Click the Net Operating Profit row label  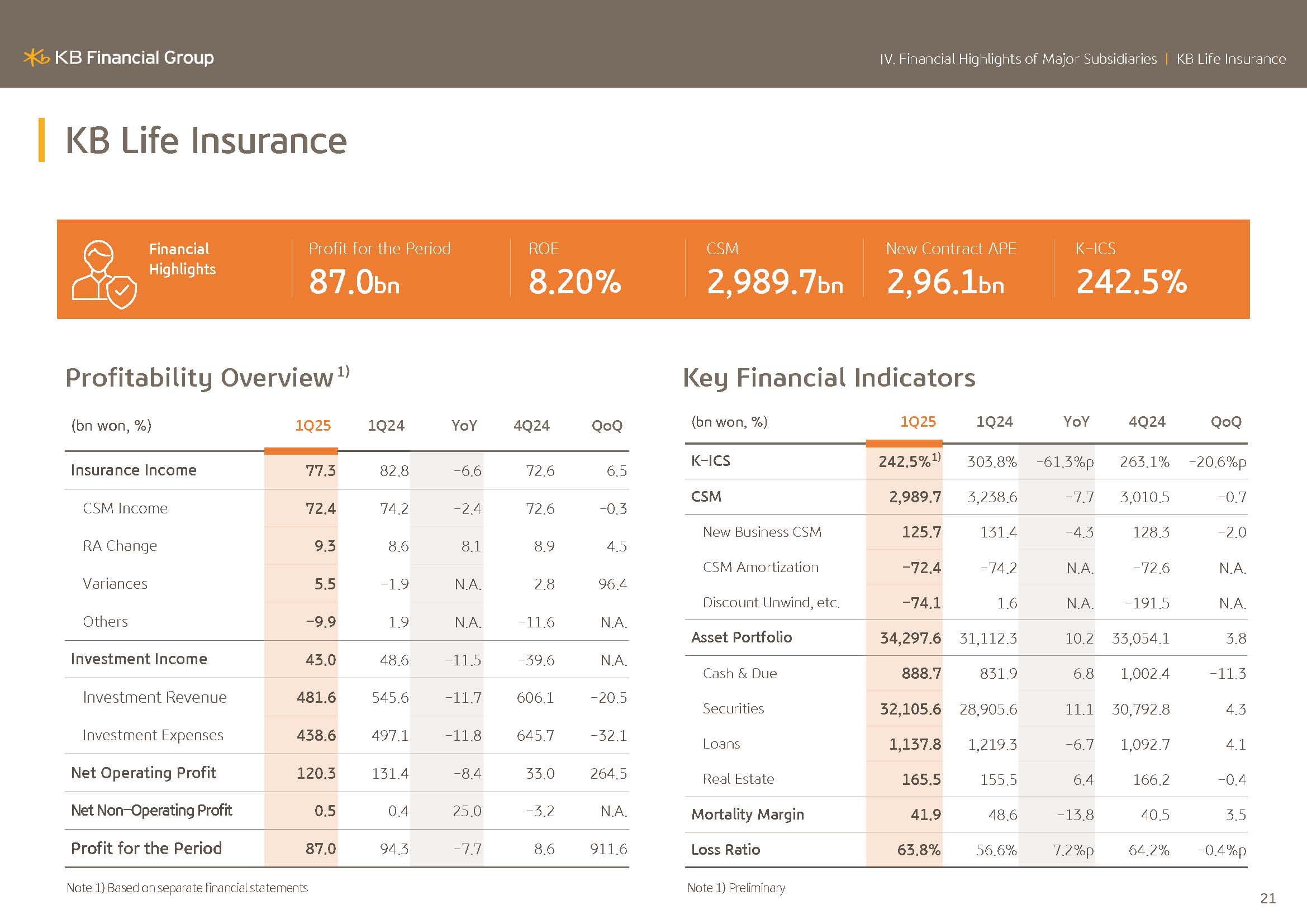pyautogui.click(x=144, y=773)
